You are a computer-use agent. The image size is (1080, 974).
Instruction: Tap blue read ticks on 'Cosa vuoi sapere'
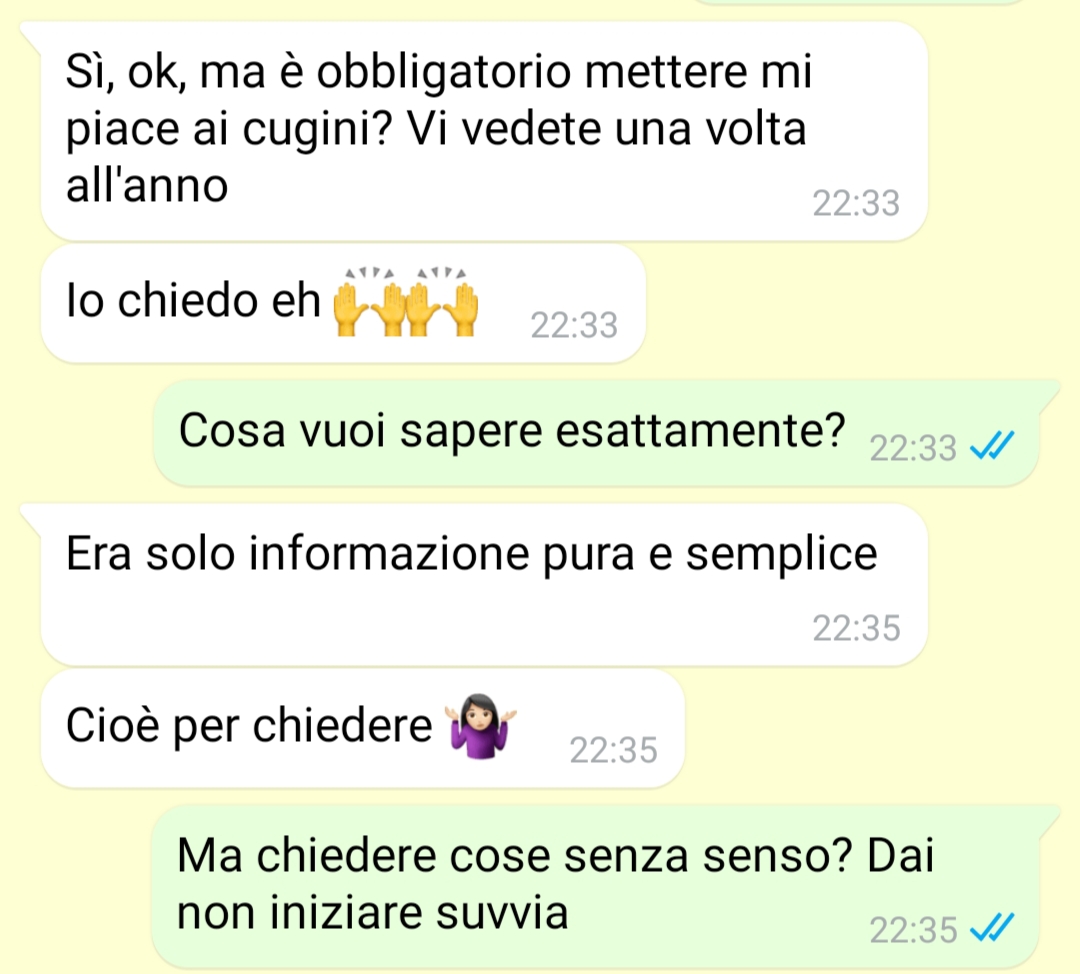click(x=992, y=446)
